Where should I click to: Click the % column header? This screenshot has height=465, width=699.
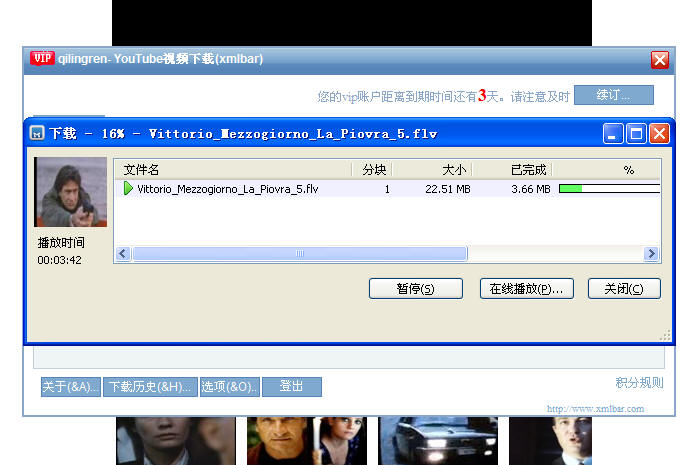606,169
